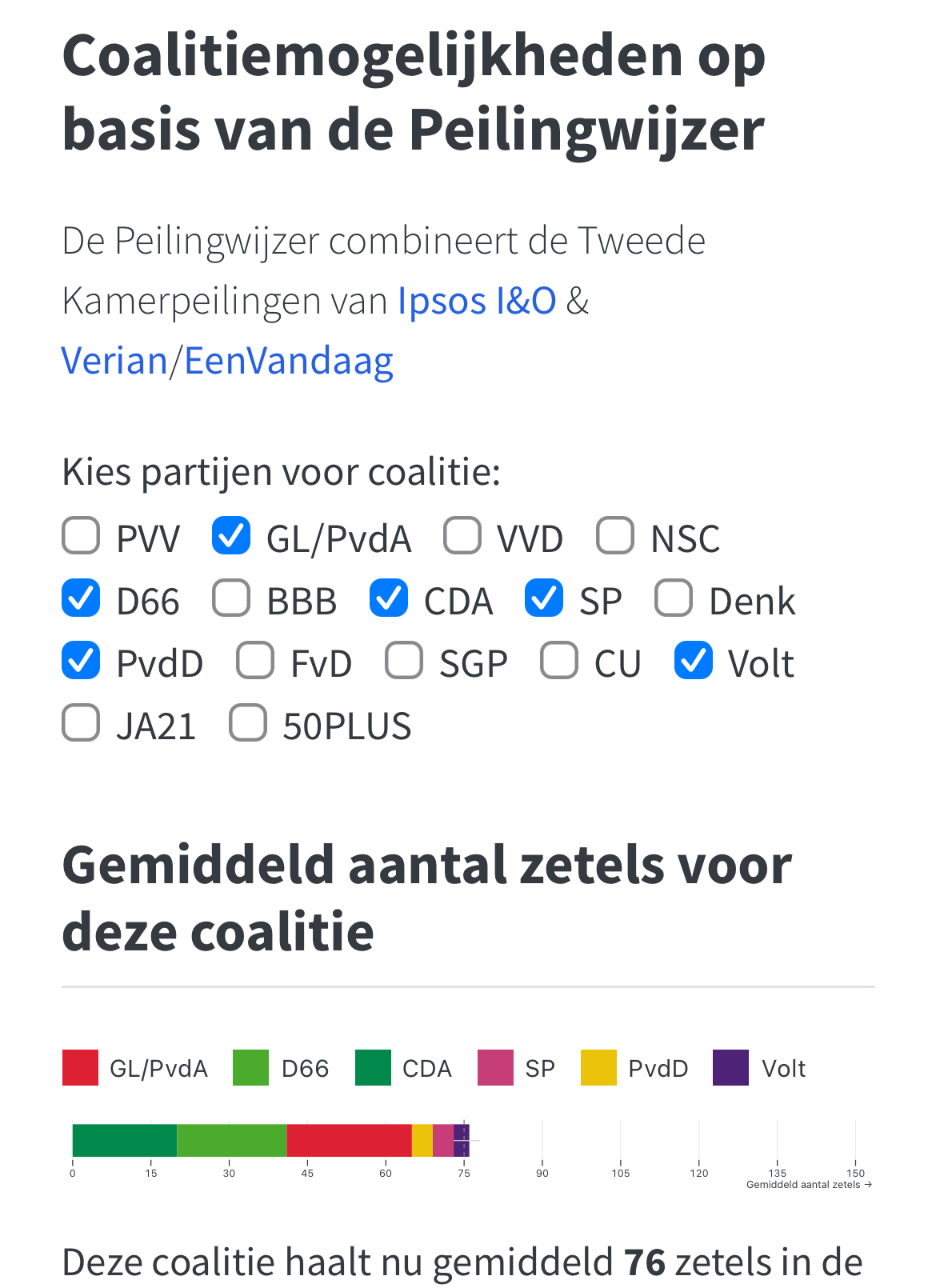The image size is (936, 1288).
Task: Open the EenVandaag link
Action: [x=289, y=362]
